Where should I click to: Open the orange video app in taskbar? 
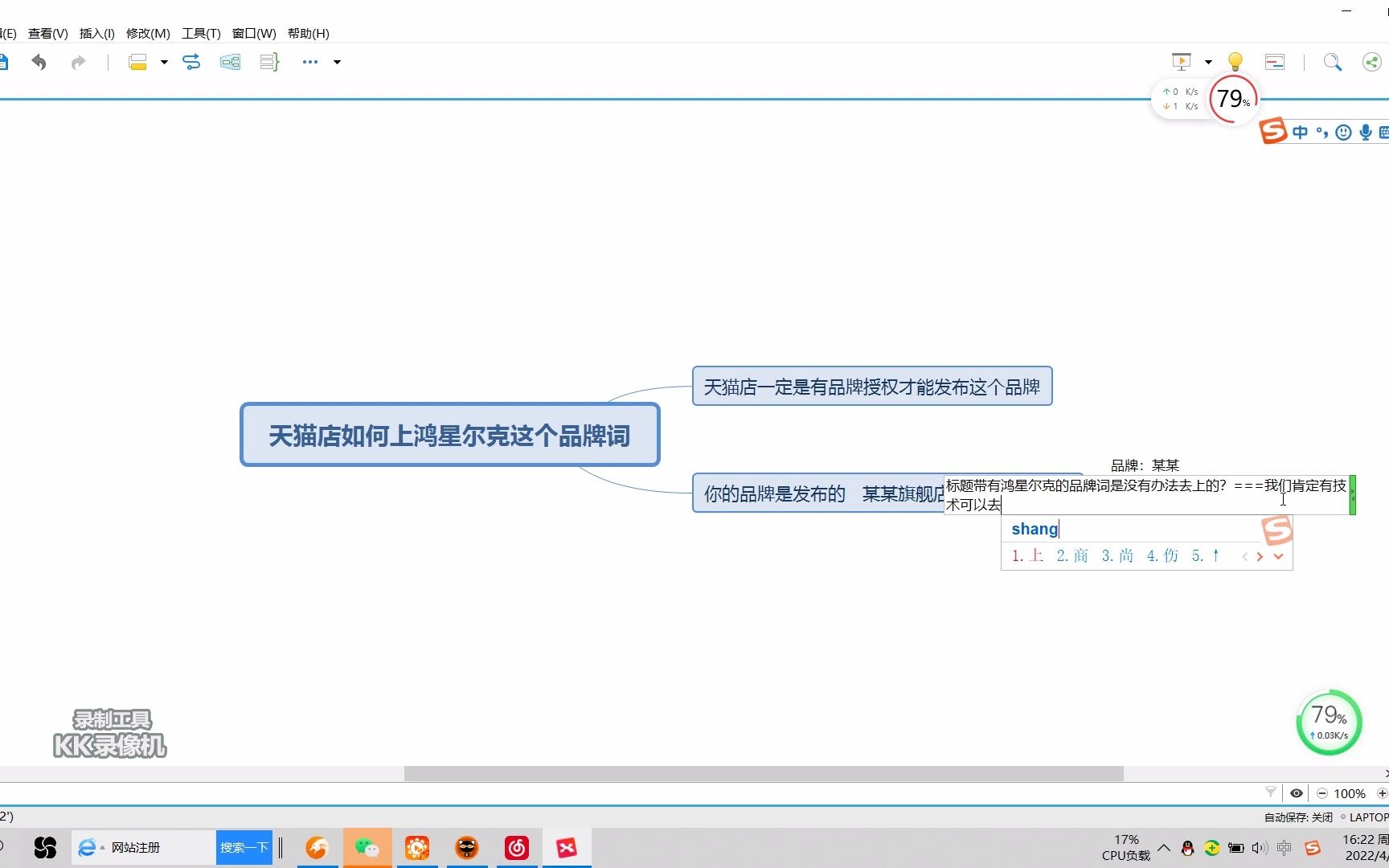coord(417,847)
